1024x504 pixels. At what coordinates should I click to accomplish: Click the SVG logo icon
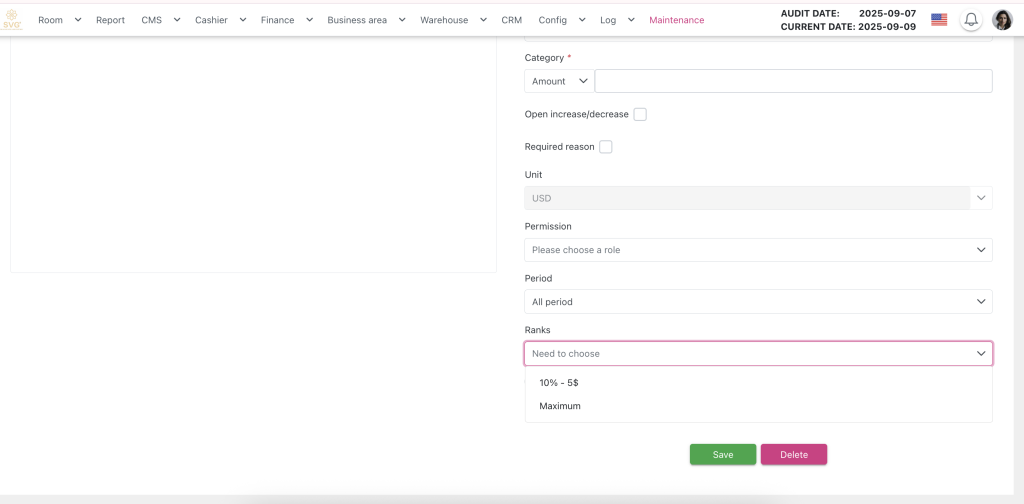(x=12, y=20)
